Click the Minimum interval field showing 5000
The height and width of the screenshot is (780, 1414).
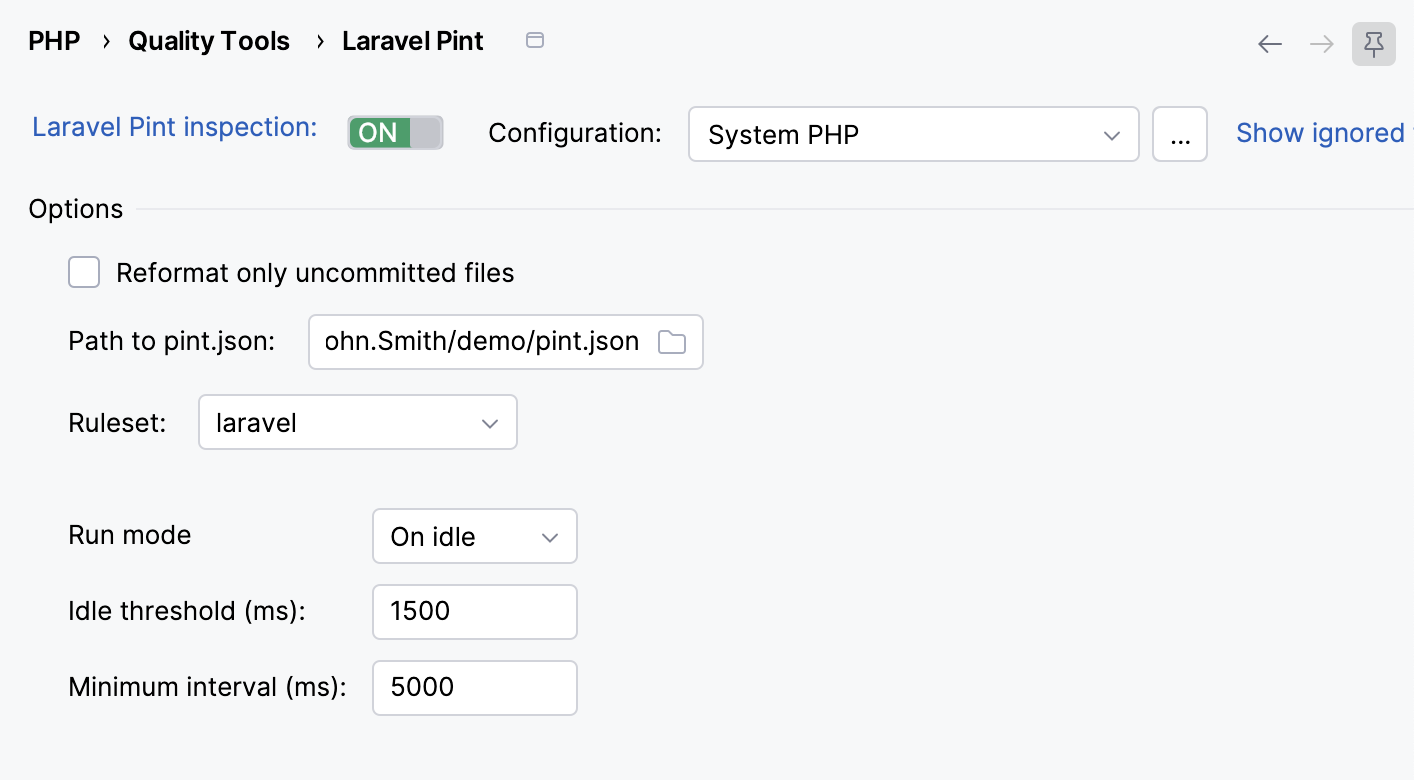click(x=475, y=687)
